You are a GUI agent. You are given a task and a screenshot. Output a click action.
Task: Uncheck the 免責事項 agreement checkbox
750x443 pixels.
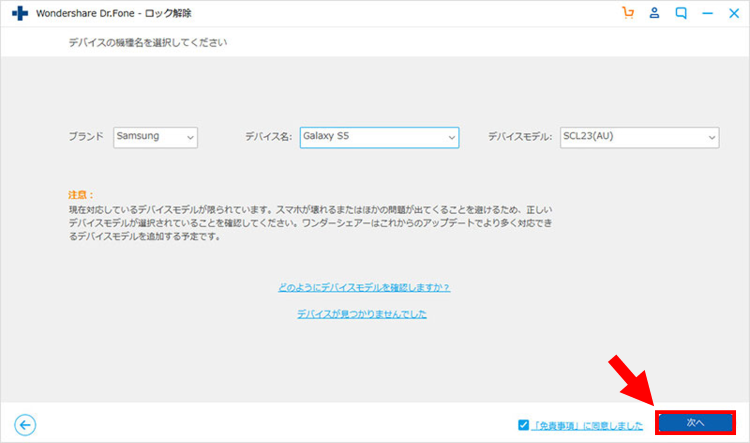click(523, 425)
